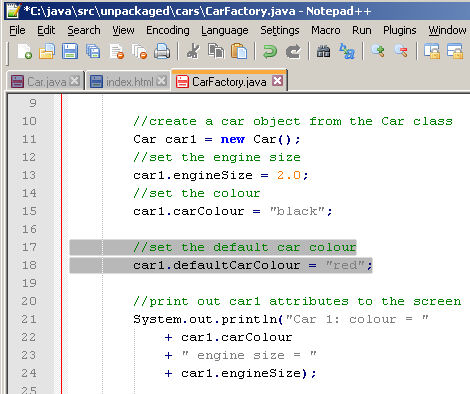Click the "new" keyword on line 11
This screenshot has height=394, width=470.
(x=233, y=139)
